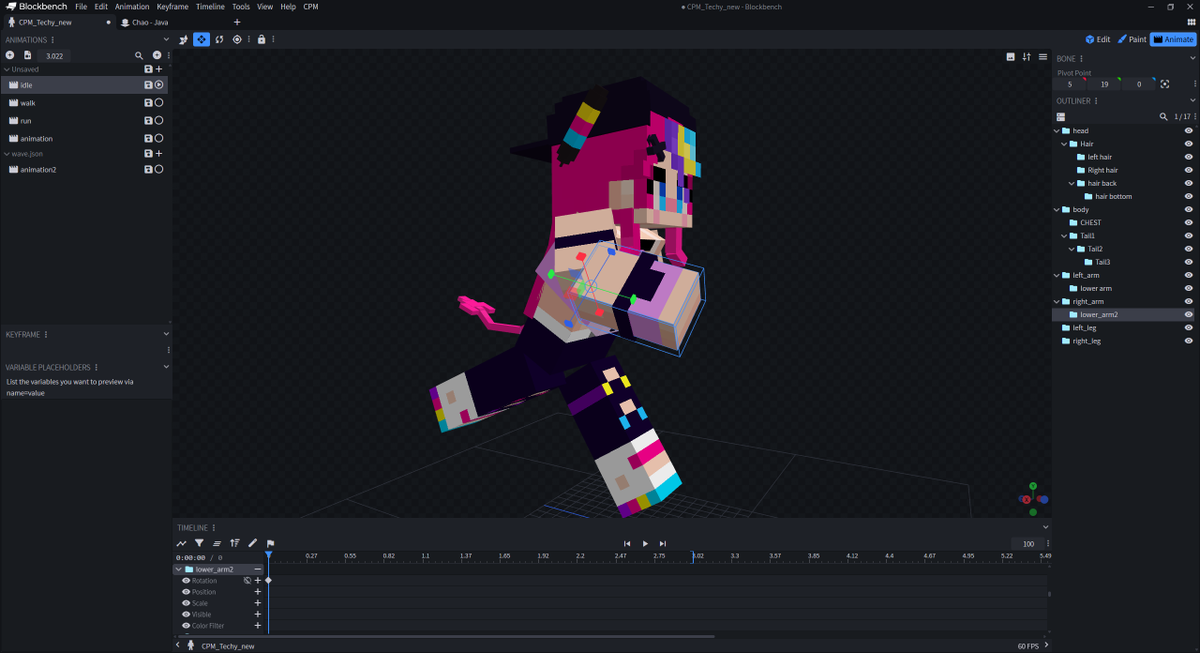Add a new animation under Unsaved
Image resolution: width=1200 pixels, height=653 pixels.
click(x=159, y=69)
